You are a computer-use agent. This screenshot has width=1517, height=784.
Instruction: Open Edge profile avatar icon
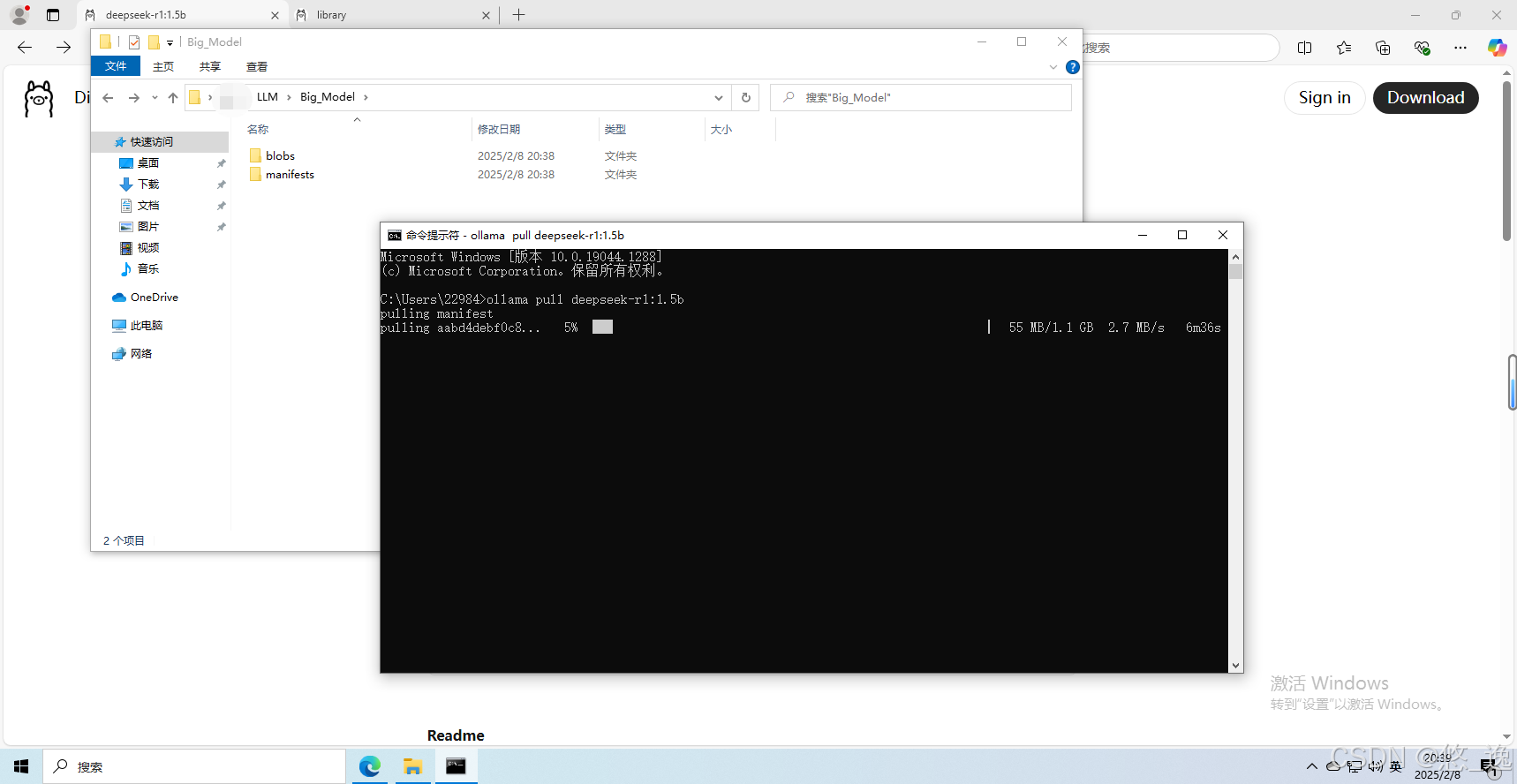point(19,15)
